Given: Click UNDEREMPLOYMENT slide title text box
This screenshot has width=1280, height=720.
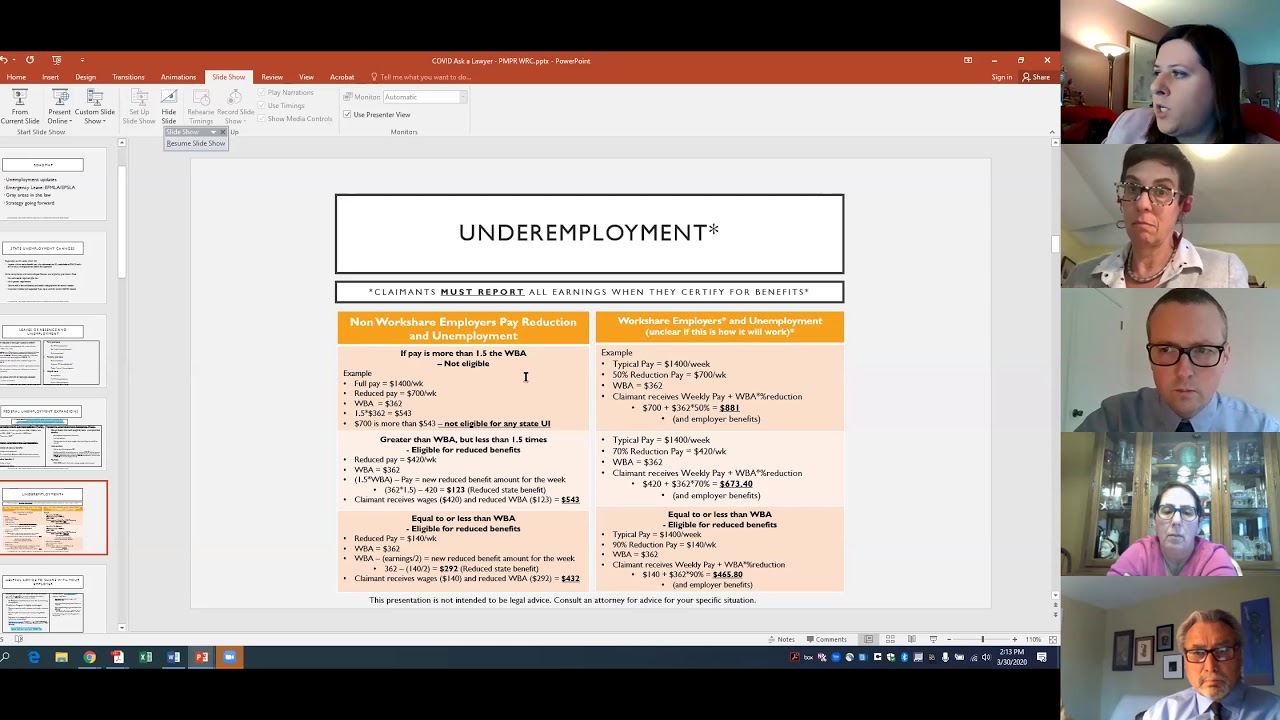Looking at the screenshot, I should tap(589, 233).
